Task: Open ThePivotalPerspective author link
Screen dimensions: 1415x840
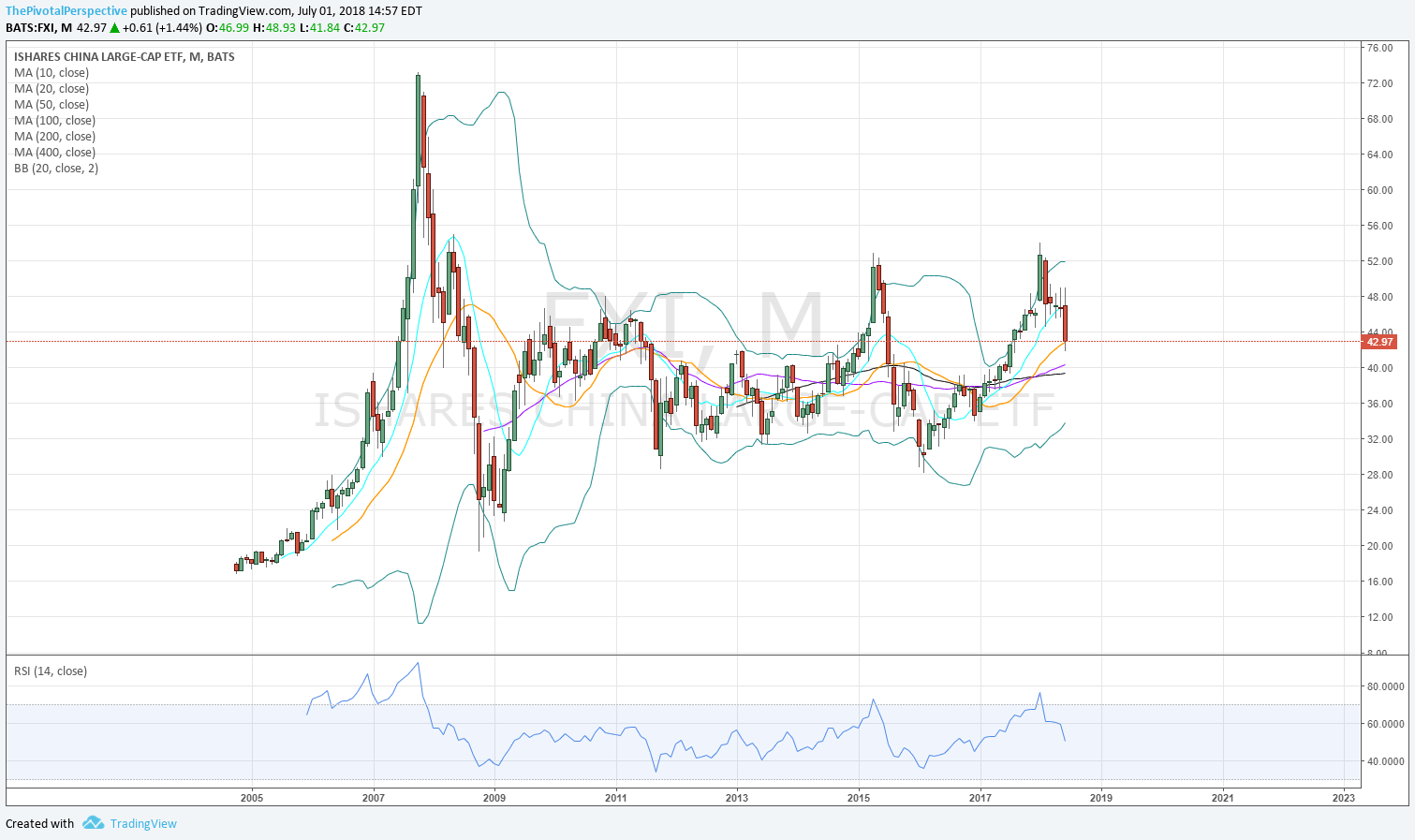Action: (x=66, y=10)
